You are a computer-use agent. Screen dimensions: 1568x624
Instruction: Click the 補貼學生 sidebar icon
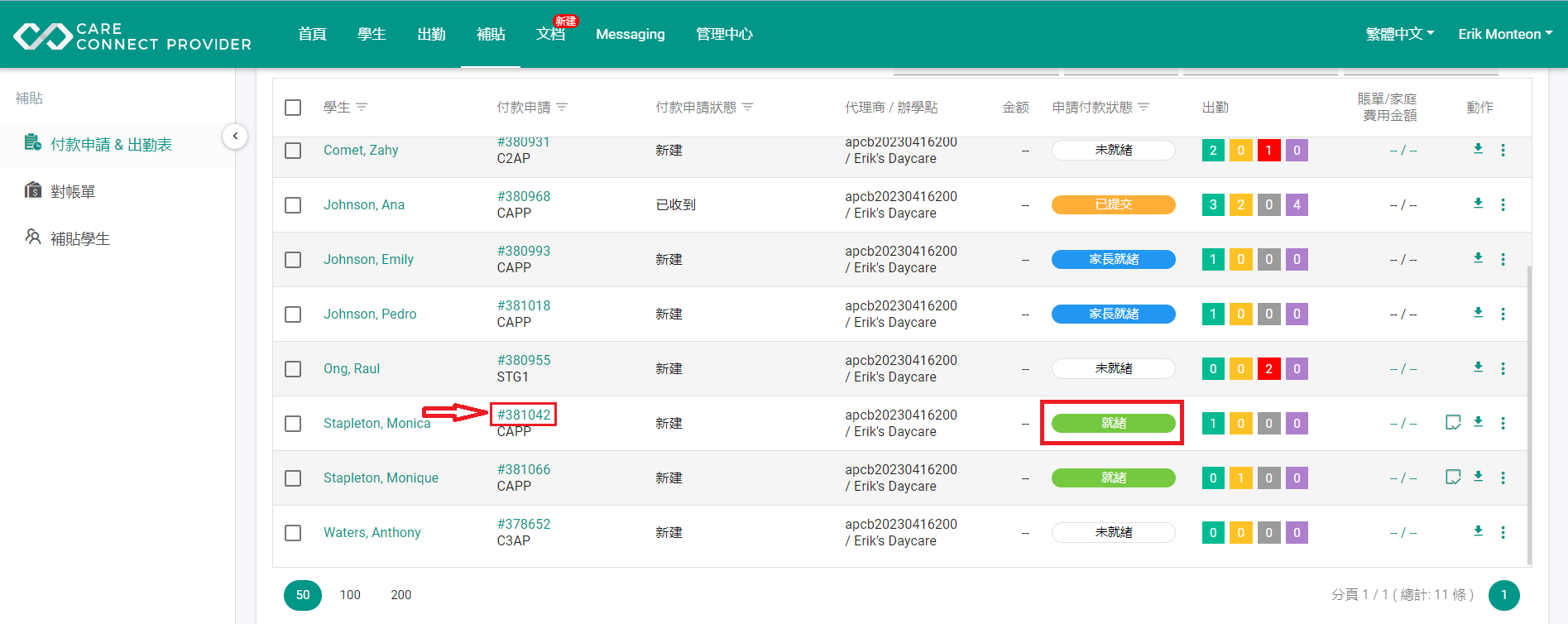(x=33, y=238)
